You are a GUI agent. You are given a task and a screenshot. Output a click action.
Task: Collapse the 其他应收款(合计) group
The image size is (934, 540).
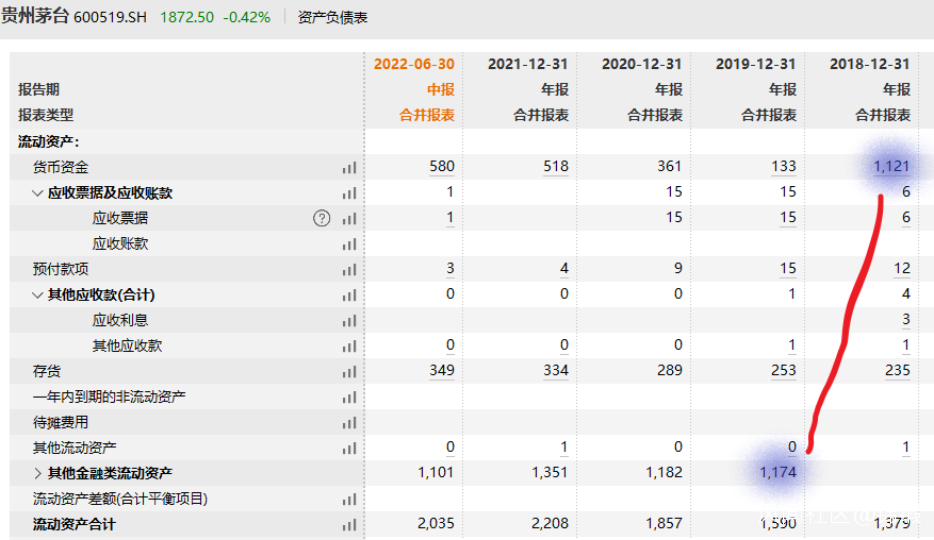point(38,295)
